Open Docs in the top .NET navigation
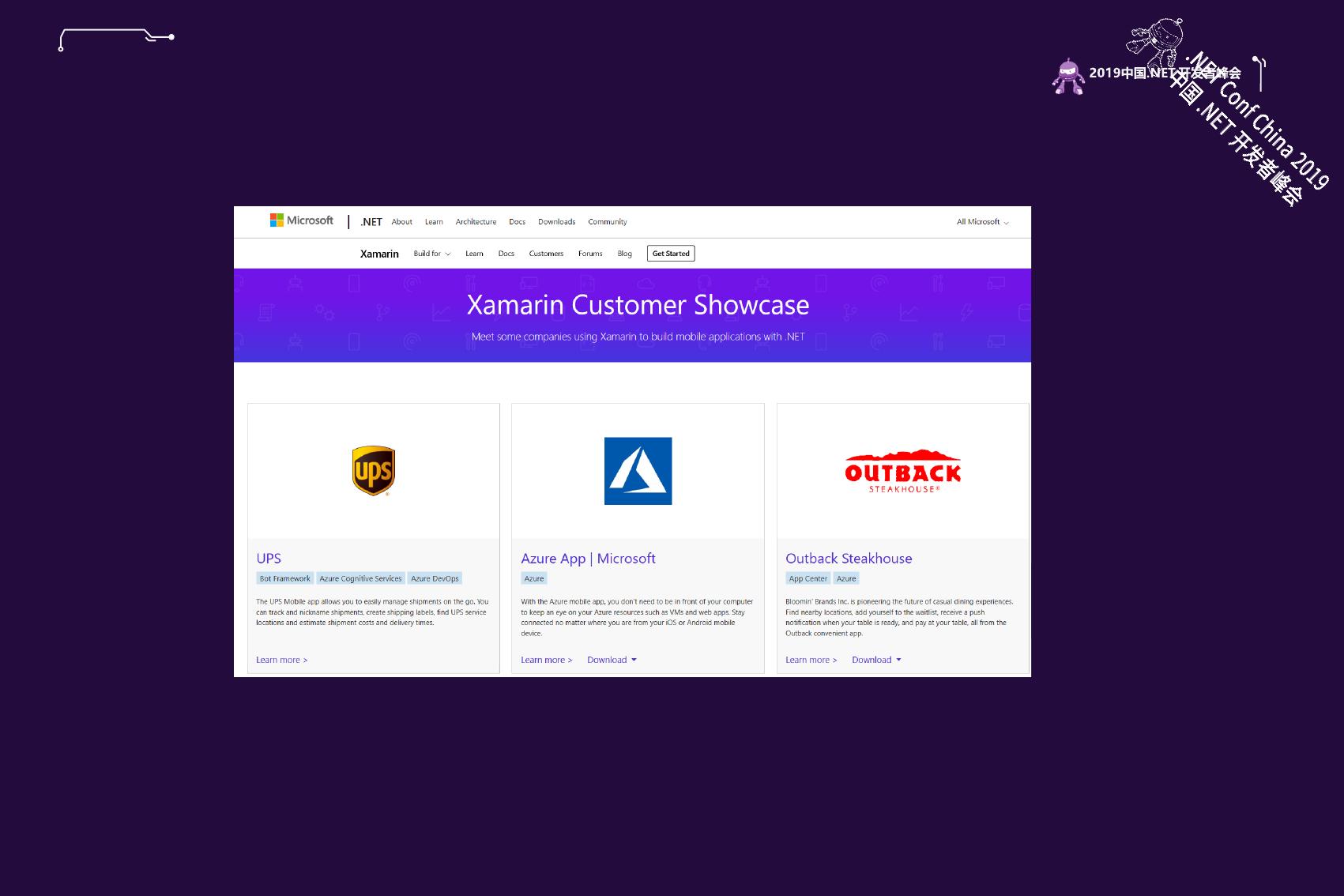The image size is (1344, 896). tap(518, 222)
